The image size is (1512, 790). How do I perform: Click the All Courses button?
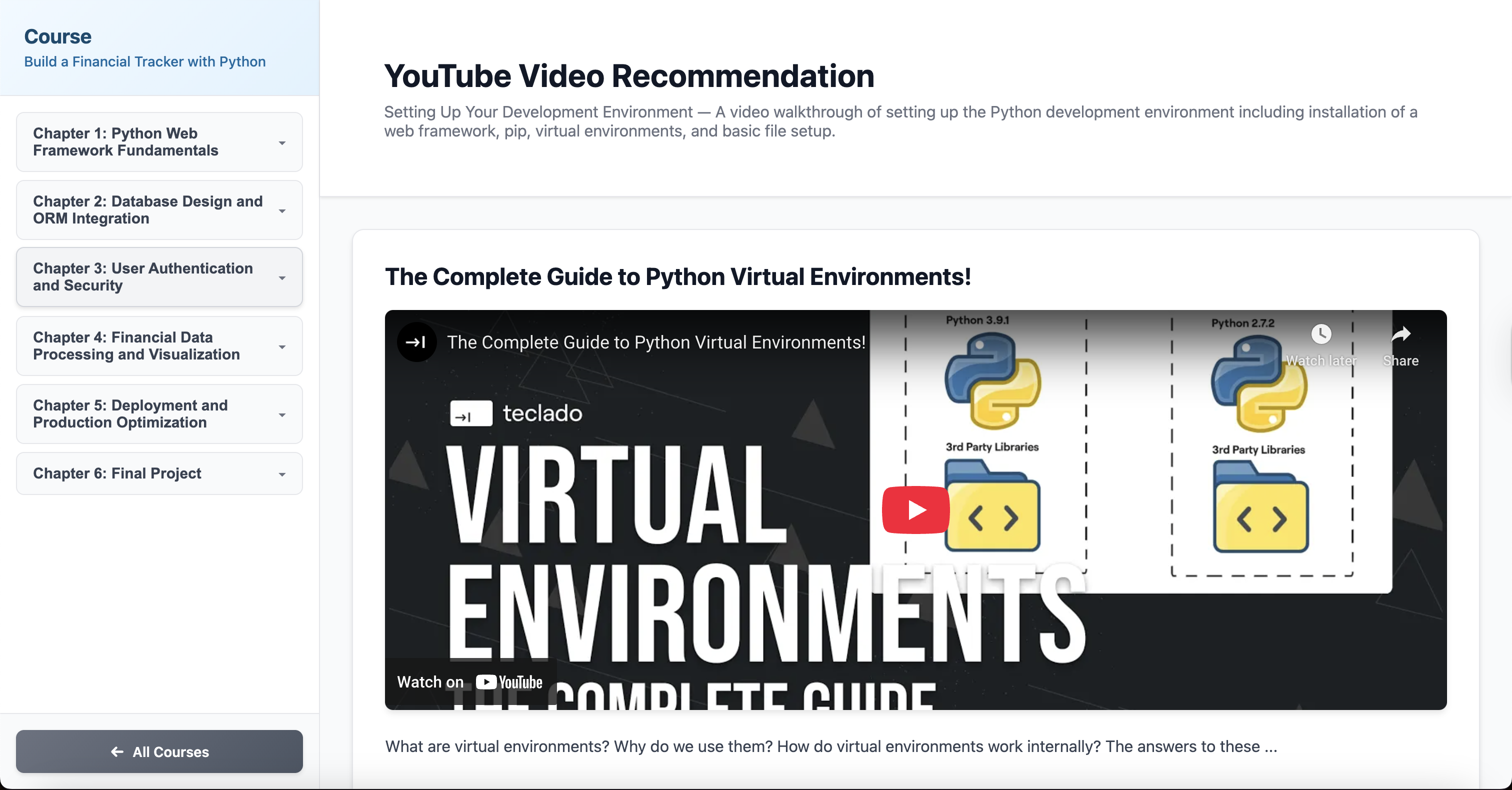[x=159, y=751]
